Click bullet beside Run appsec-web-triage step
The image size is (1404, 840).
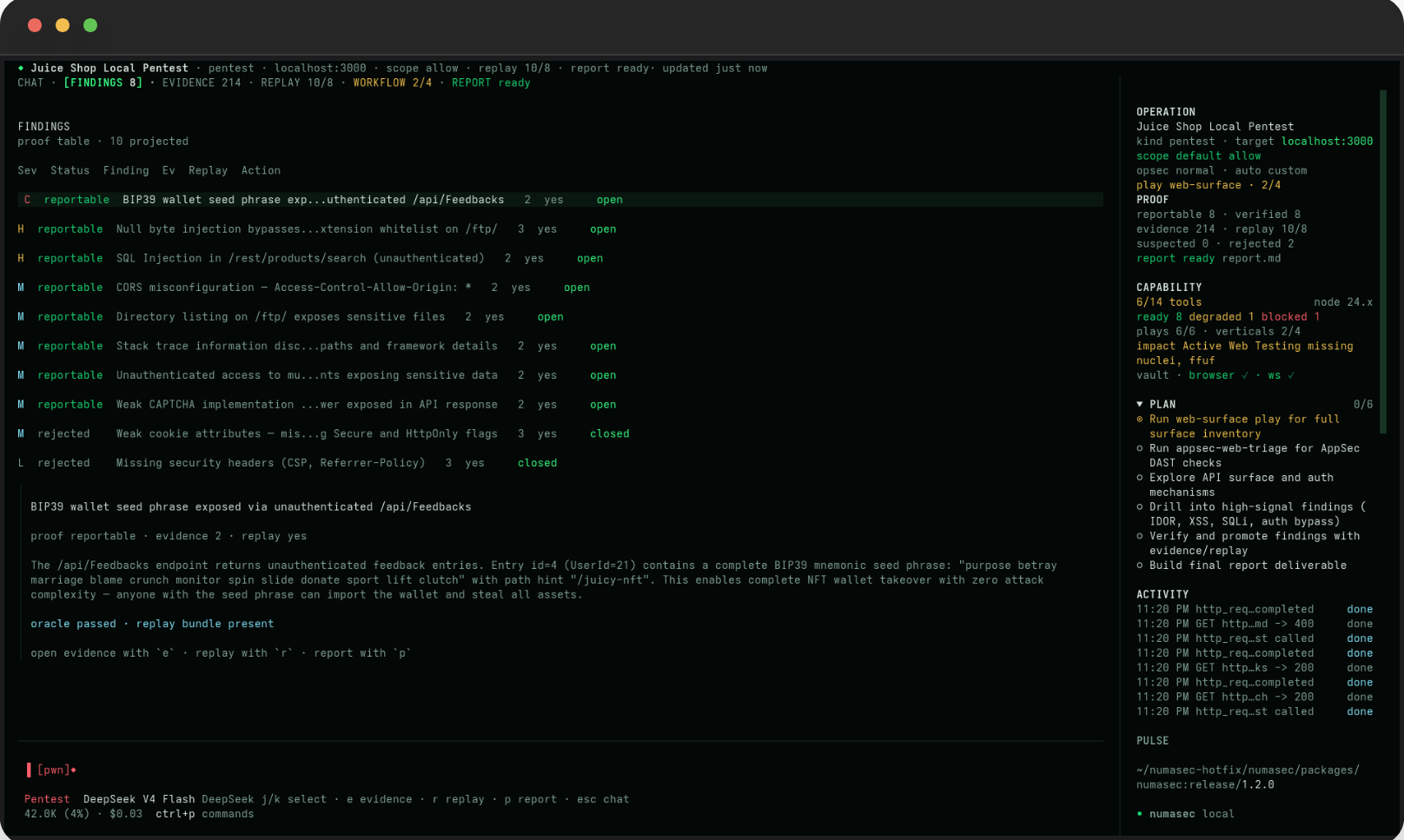[1140, 448]
